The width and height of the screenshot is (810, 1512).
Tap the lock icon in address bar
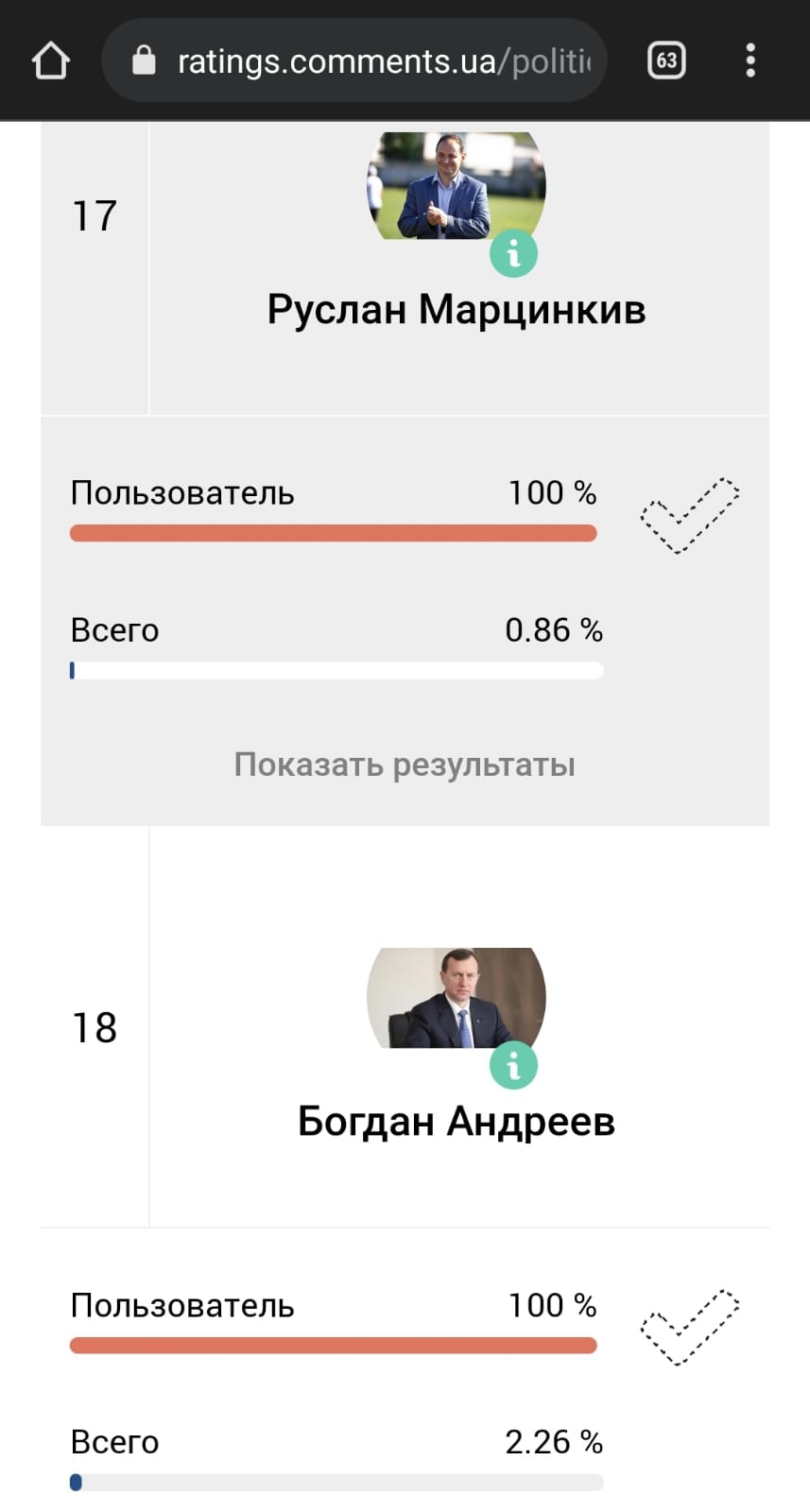click(x=144, y=61)
